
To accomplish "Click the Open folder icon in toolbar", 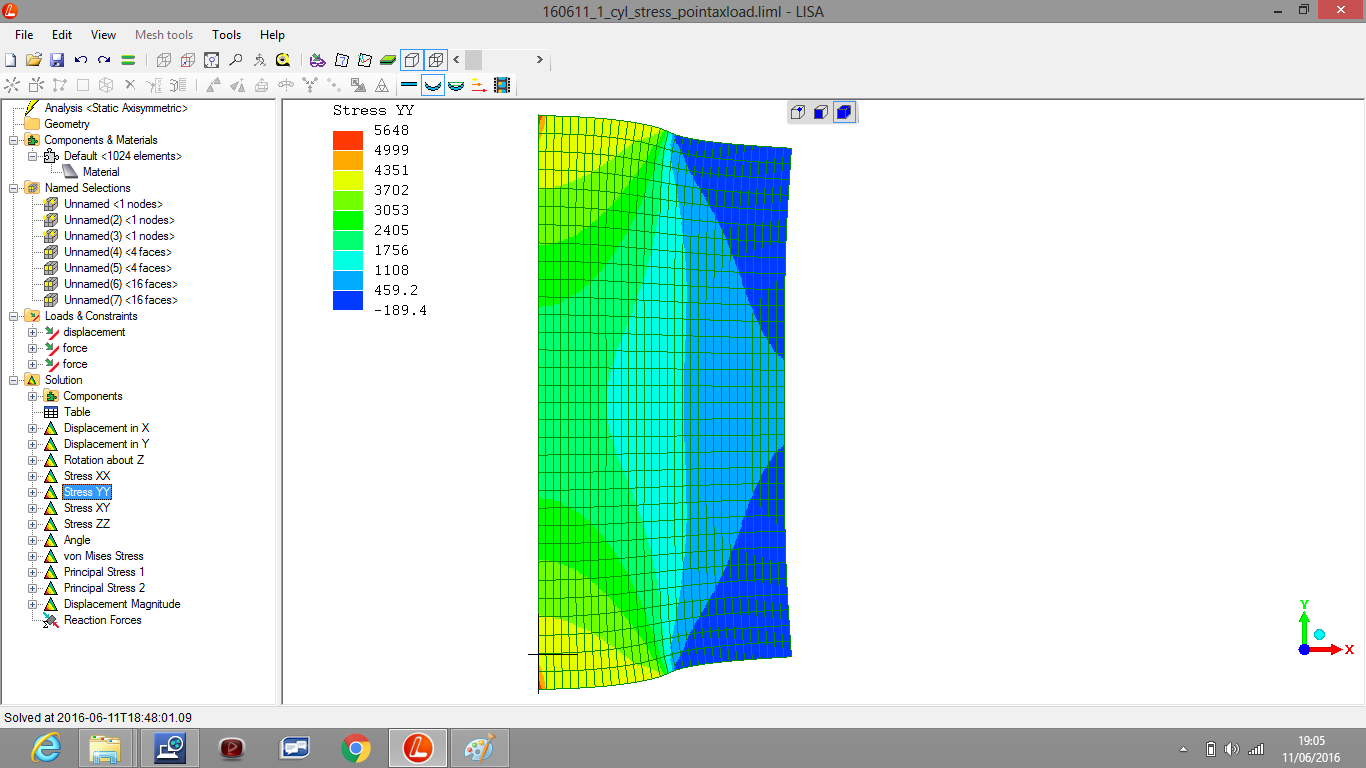I will [33, 60].
